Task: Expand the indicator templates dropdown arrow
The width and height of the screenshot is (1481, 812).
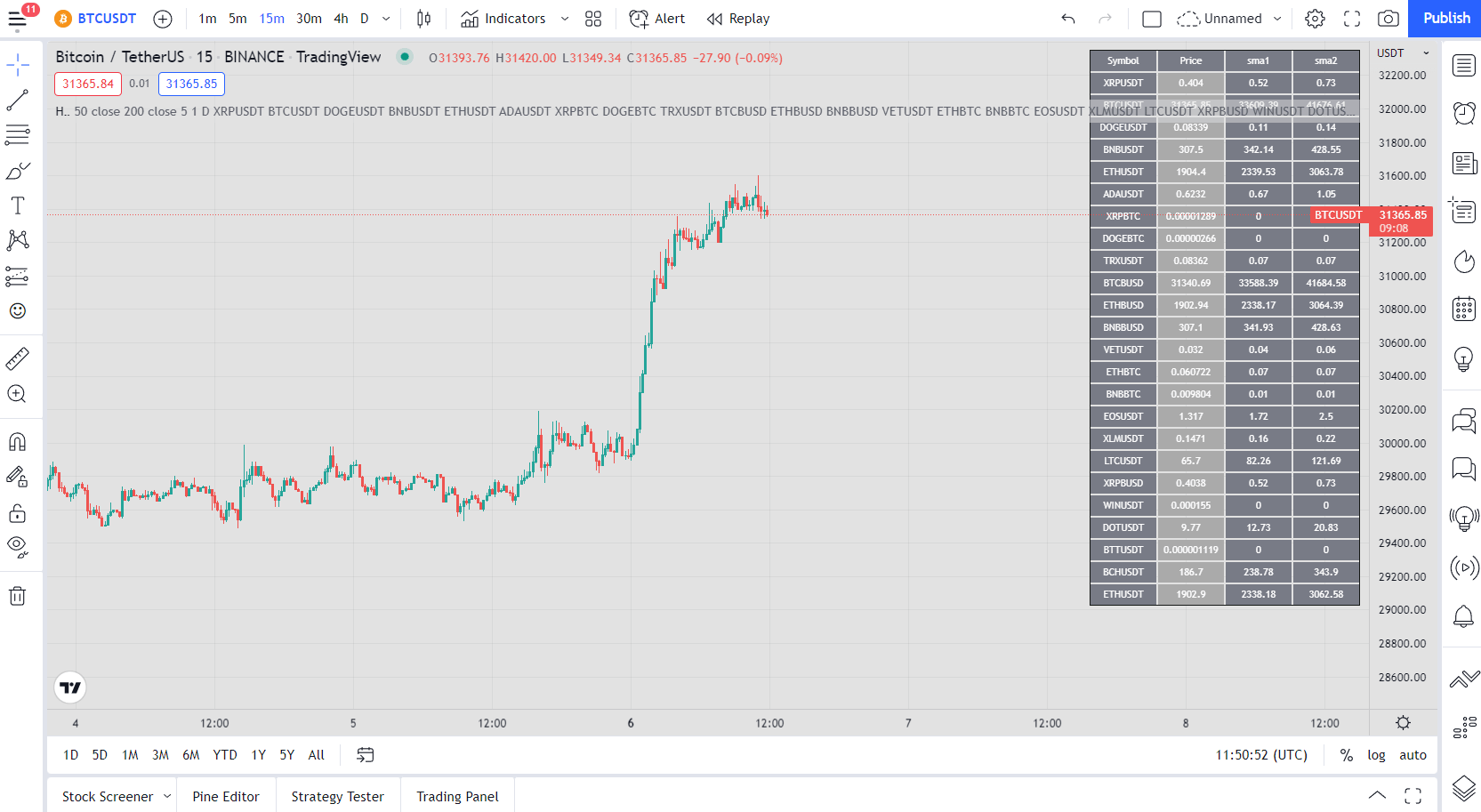Action: click(x=565, y=18)
